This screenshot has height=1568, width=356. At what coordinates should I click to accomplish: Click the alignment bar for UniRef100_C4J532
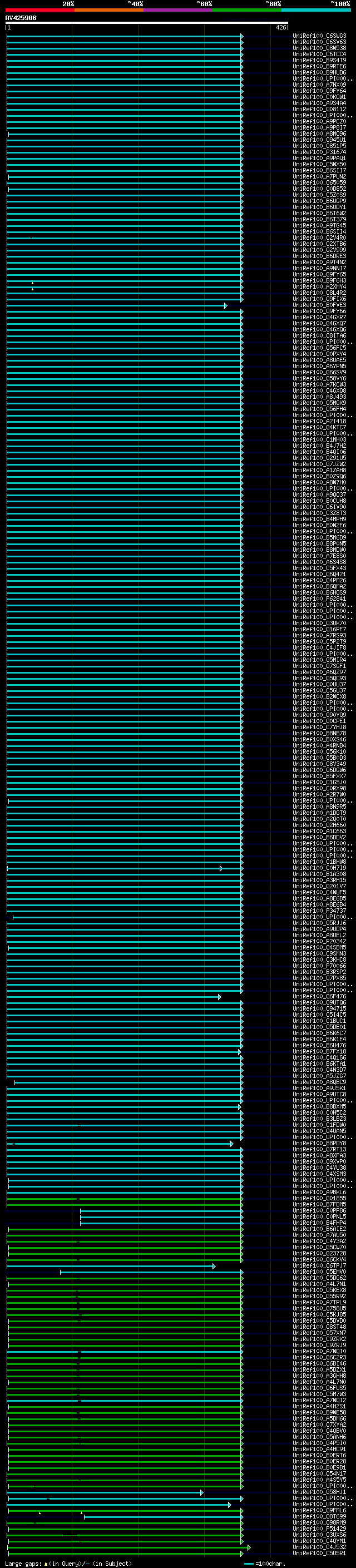point(129,1547)
